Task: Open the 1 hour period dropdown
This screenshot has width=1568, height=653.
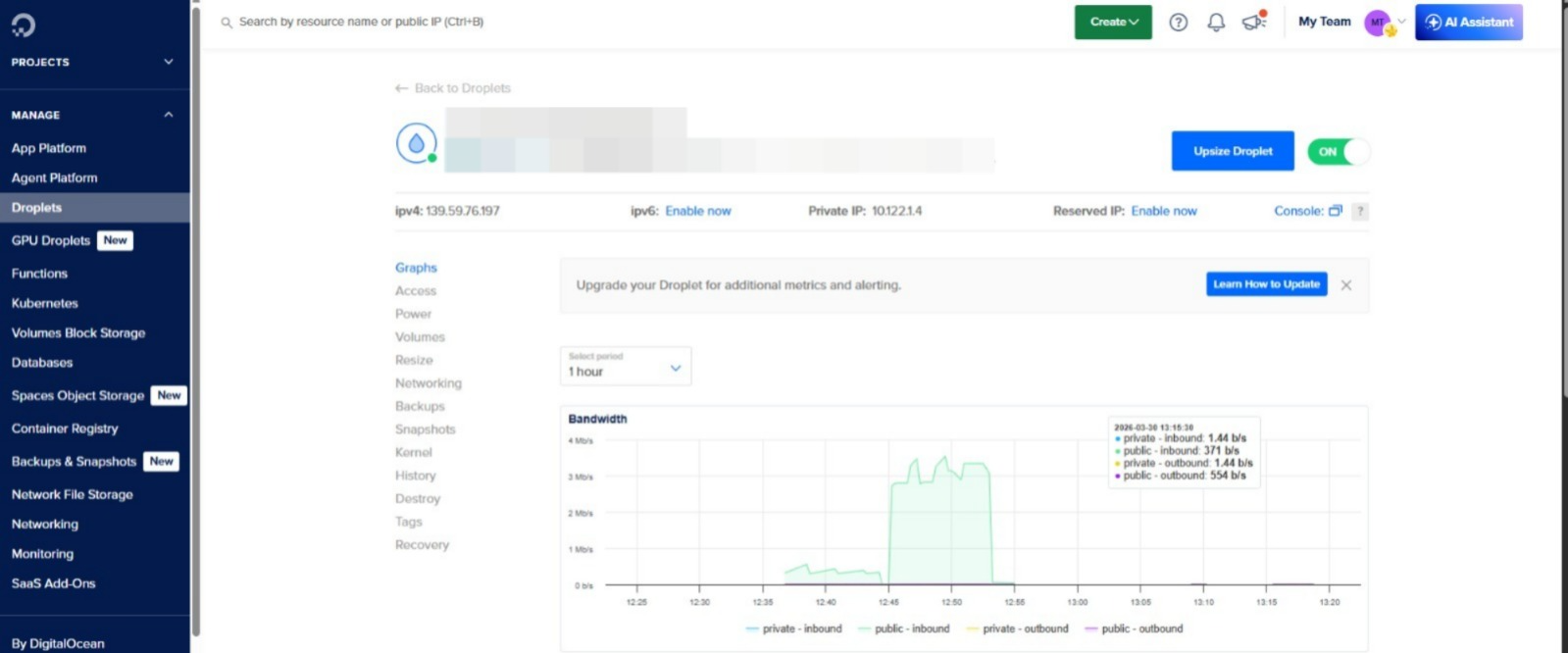Action: pyautogui.click(x=625, y=366)
